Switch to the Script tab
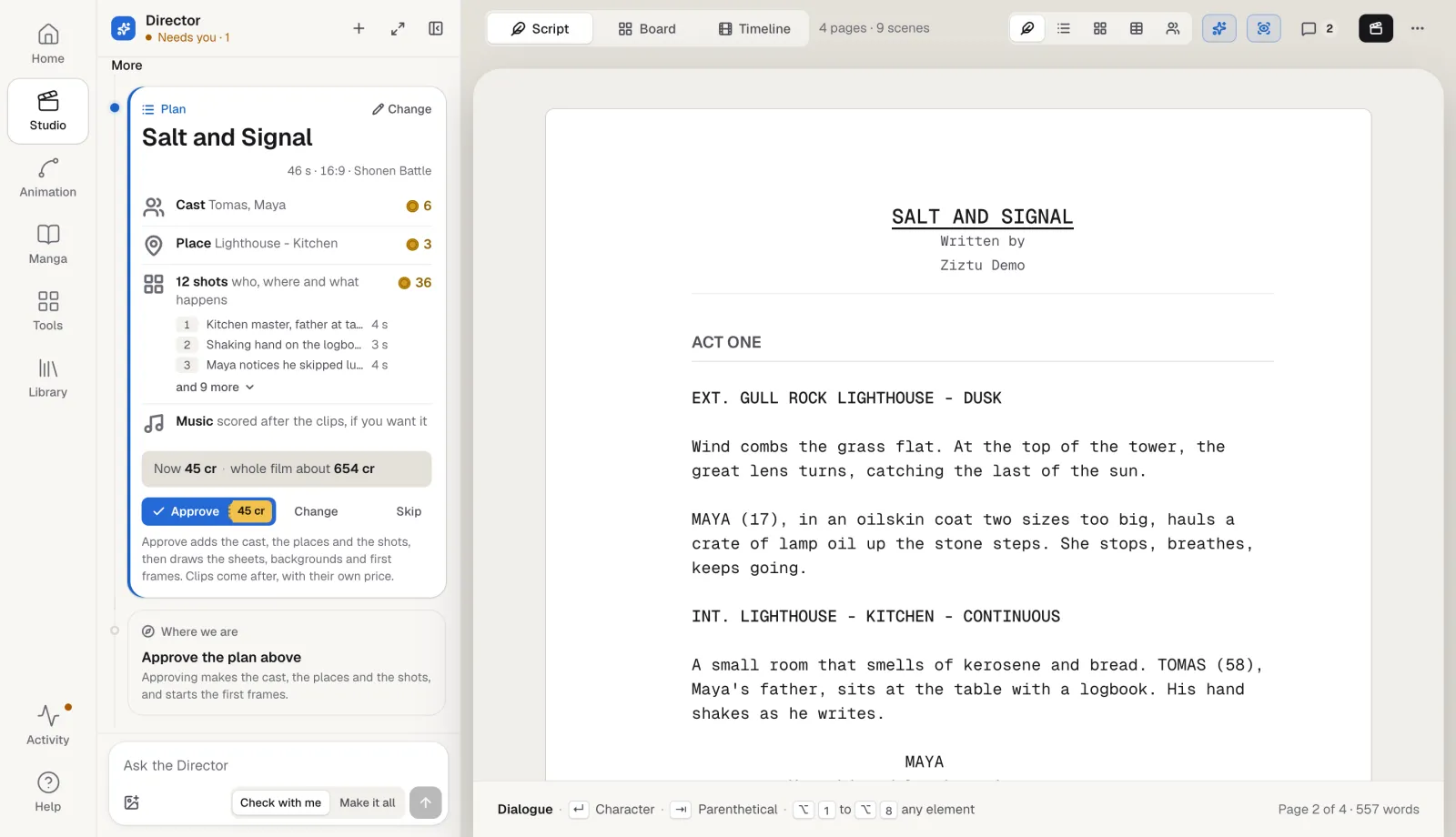 click(540, 28)
